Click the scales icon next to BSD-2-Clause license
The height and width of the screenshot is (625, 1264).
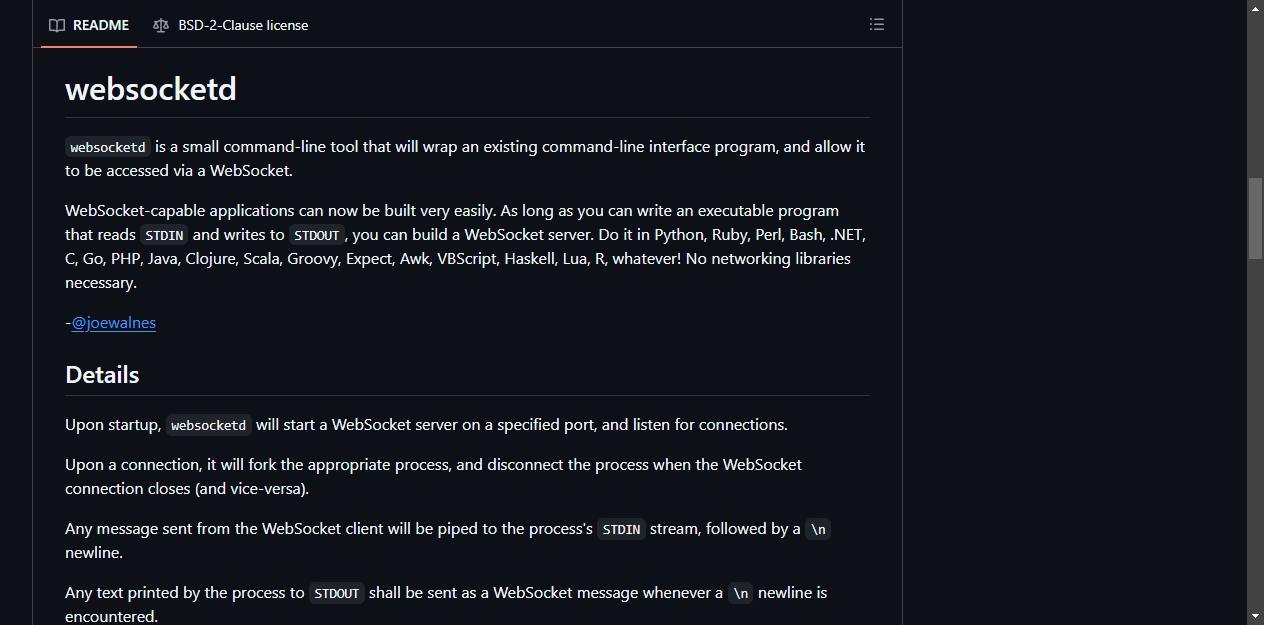pos(161,25)
